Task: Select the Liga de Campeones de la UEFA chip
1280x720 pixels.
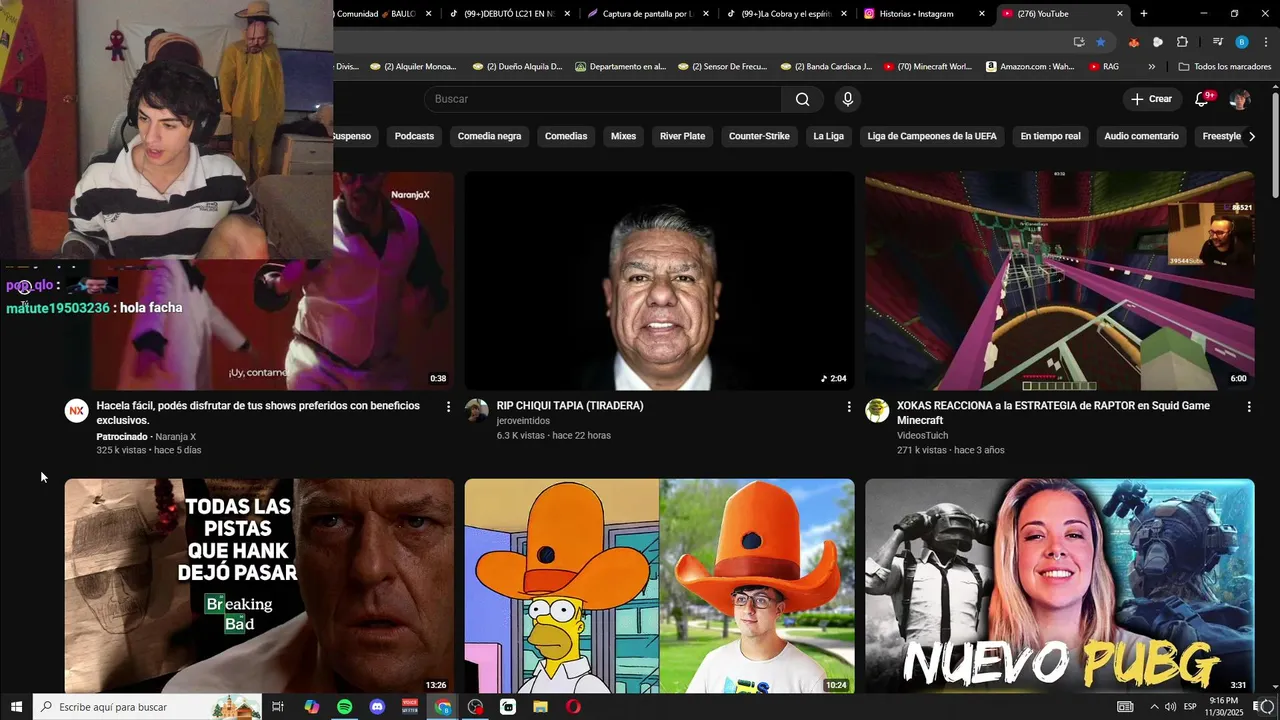Action: [x=932, y=136]
